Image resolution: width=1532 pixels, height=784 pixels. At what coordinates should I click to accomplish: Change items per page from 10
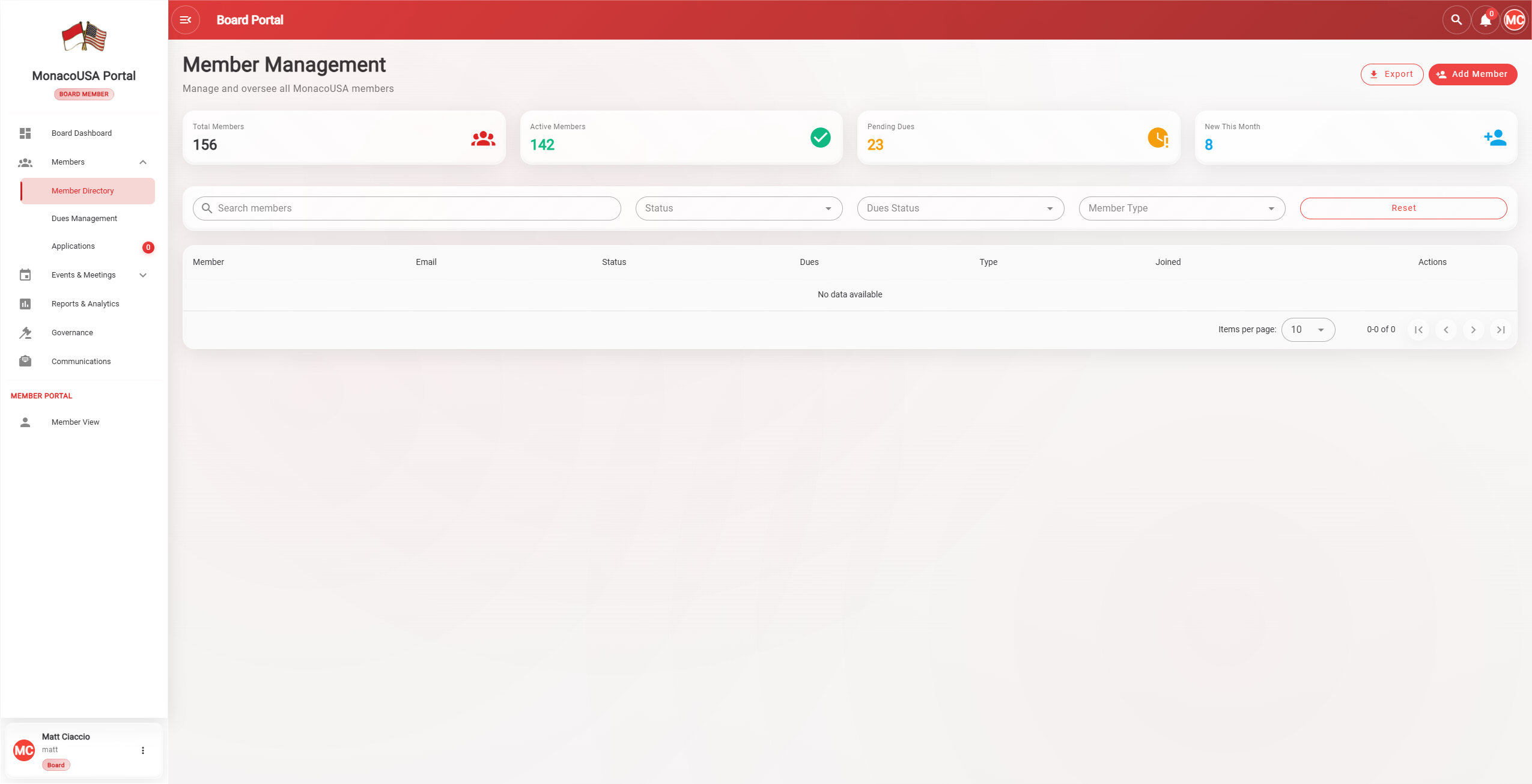click(1308, 330)
